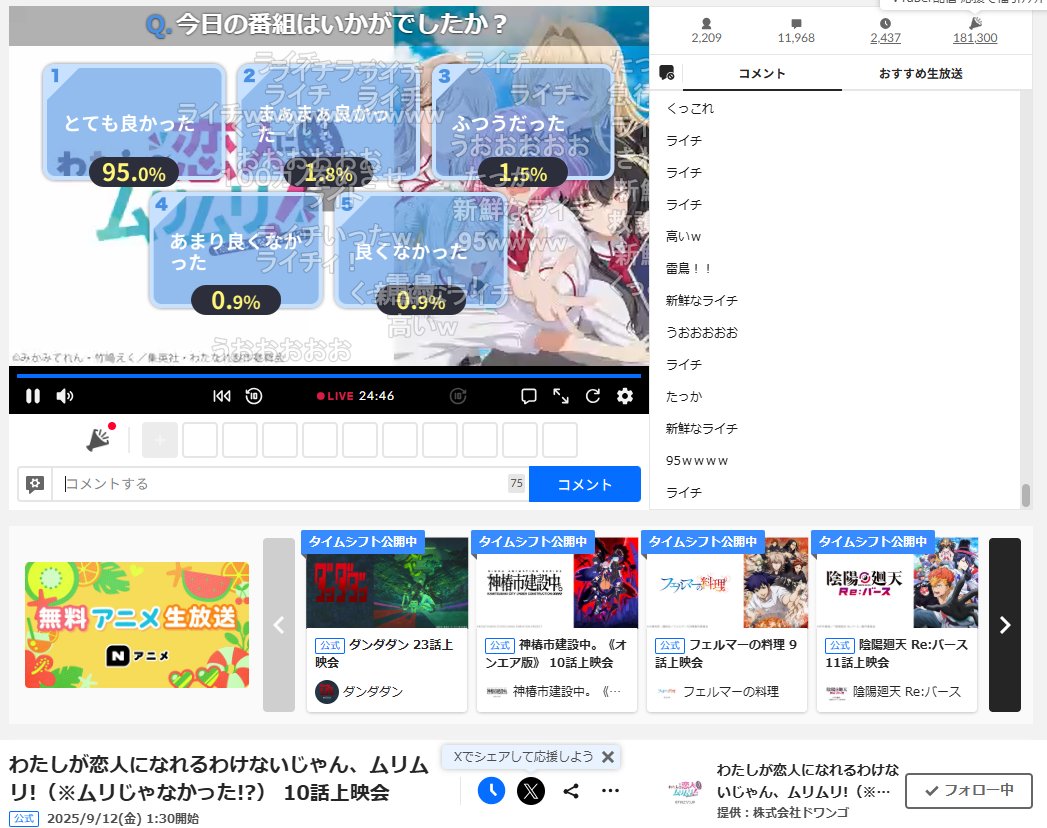Toggle comment overlay display icon

[528, 396]
